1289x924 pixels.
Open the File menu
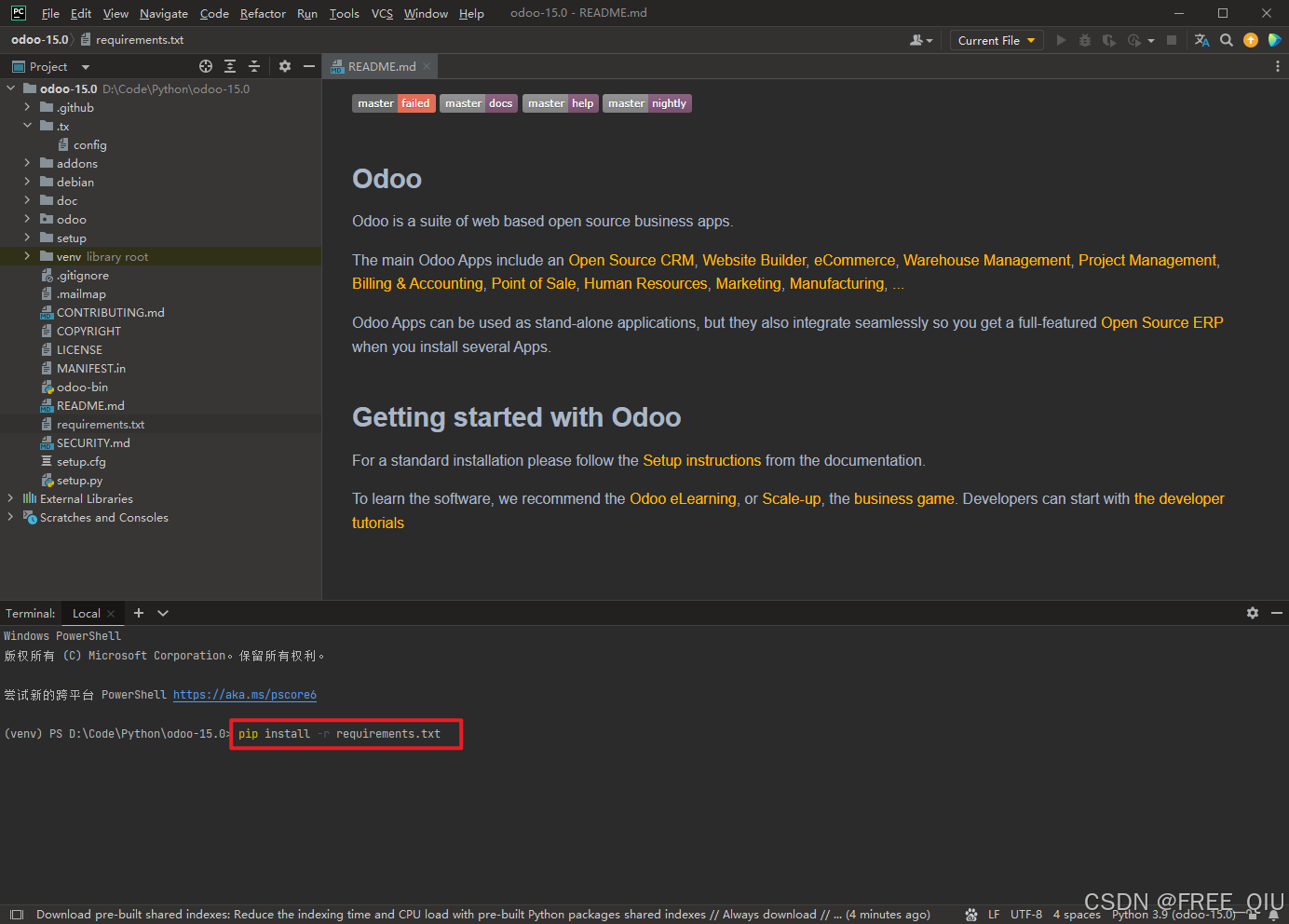(50, 13)
